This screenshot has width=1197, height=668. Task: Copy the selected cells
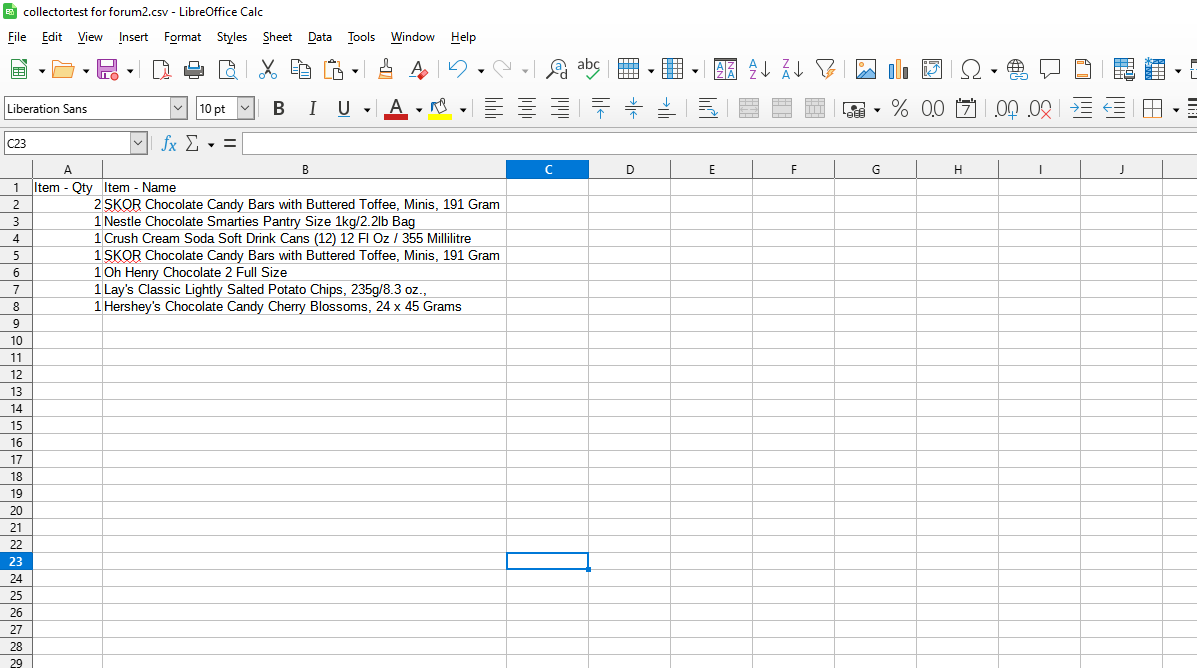point(301,69)
